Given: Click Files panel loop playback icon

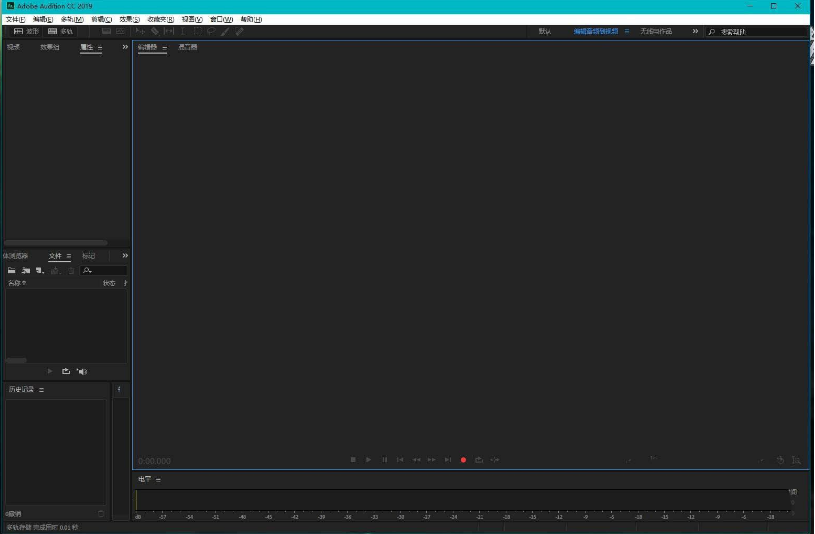Looking at the screenshot, I should click(x=66, y=371).
